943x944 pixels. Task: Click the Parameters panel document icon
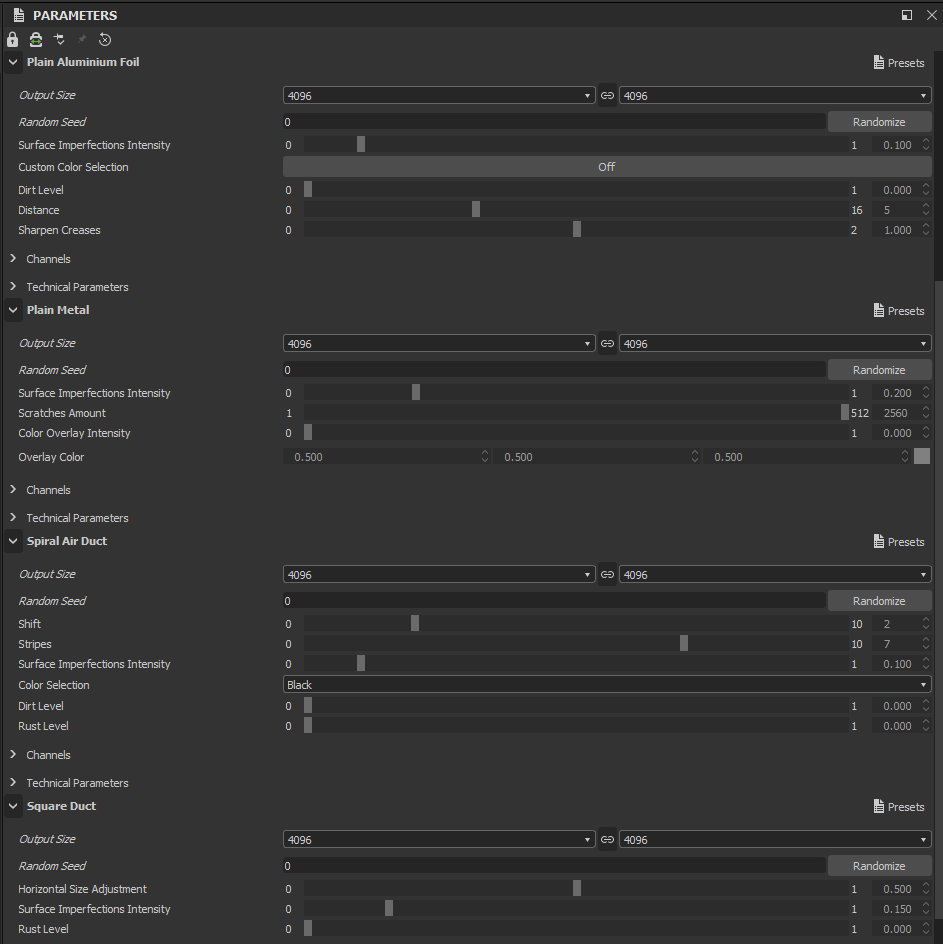click(x=19, y=15)
